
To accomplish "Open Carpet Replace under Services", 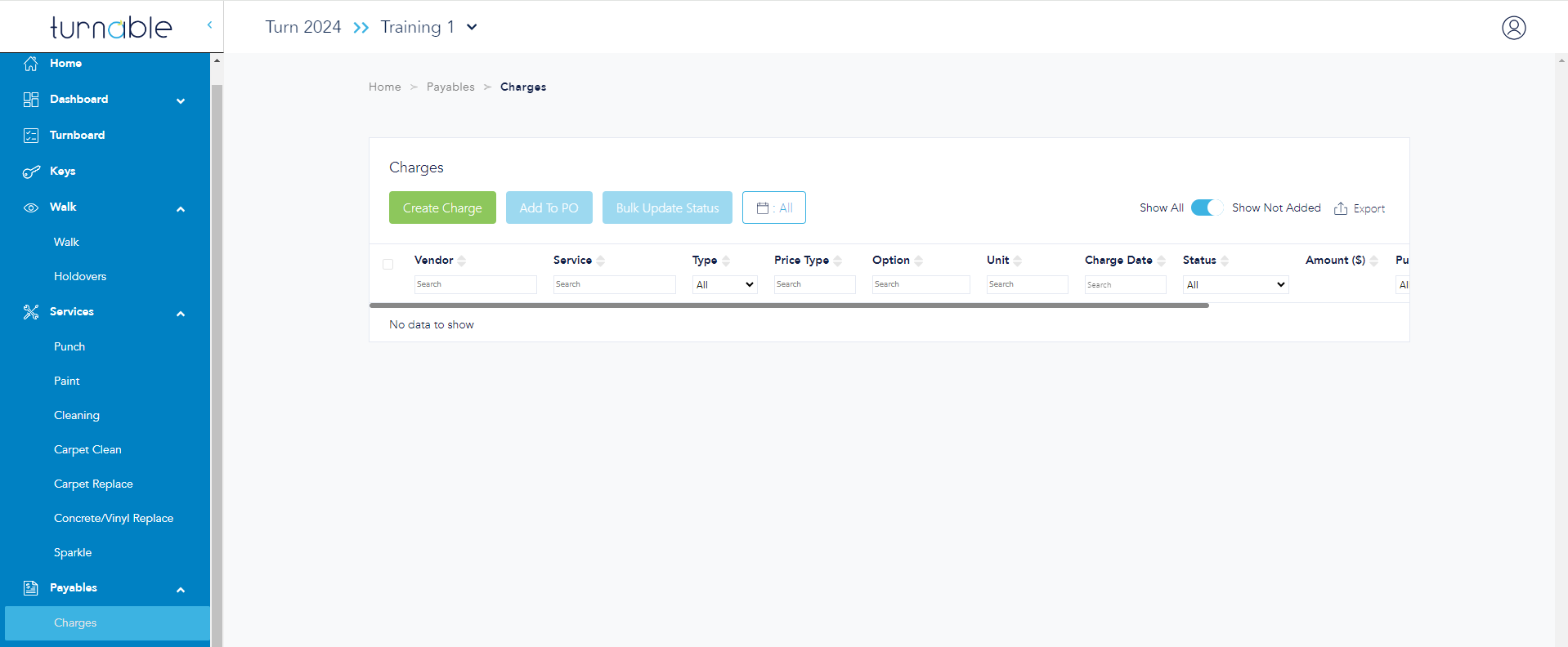I will click(x=93, y=484).
